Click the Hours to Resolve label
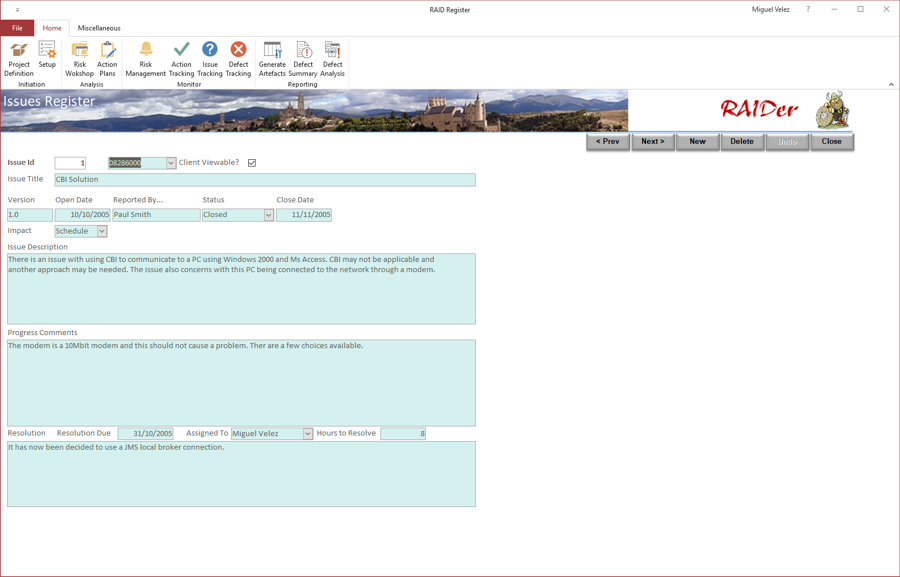The width and height of the screenshot is (900, 577). click(x=346, y=433)
